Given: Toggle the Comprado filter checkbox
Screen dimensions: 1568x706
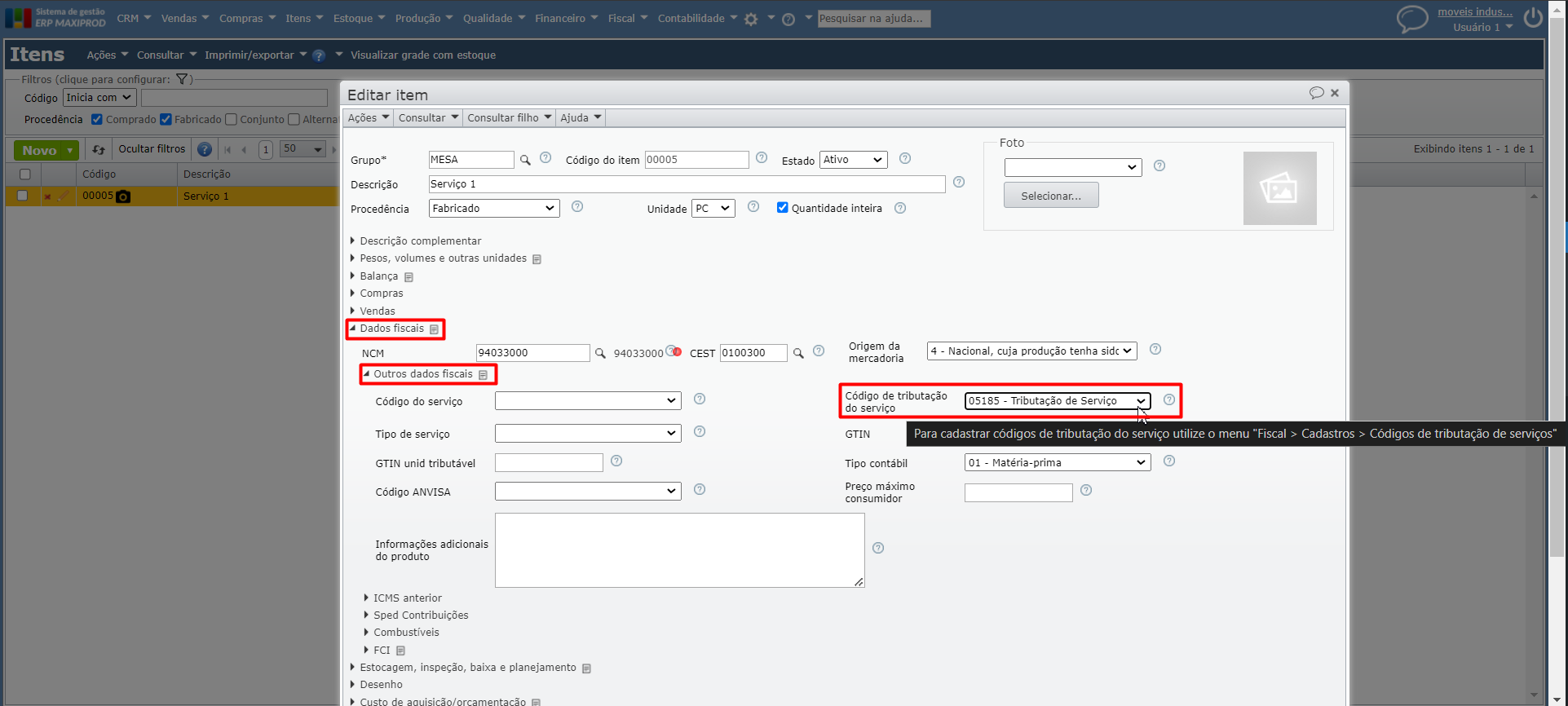Looking at the screenshot, I should click(97, 120).
